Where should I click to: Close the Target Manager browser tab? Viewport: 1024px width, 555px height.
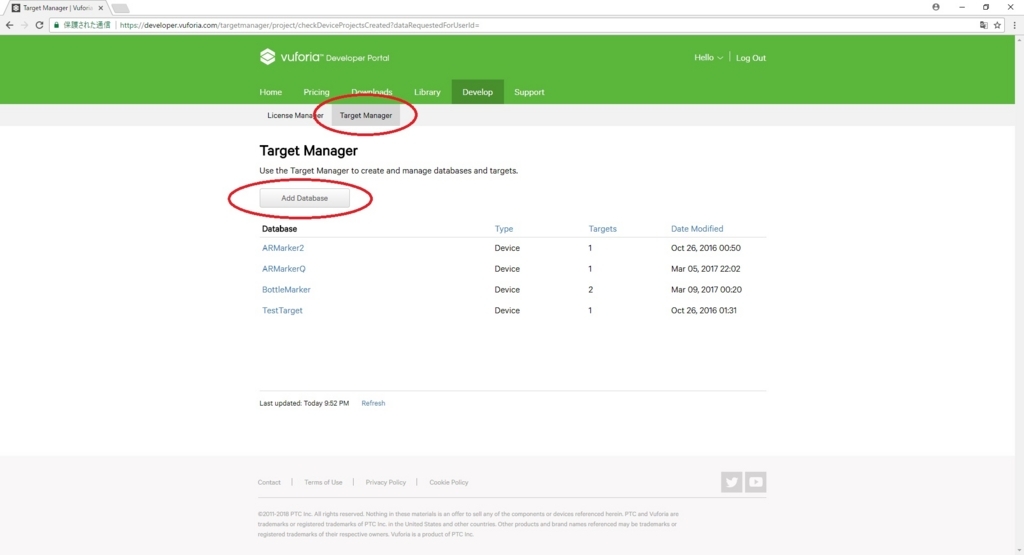pyautogui.click(x=101, y=8)
